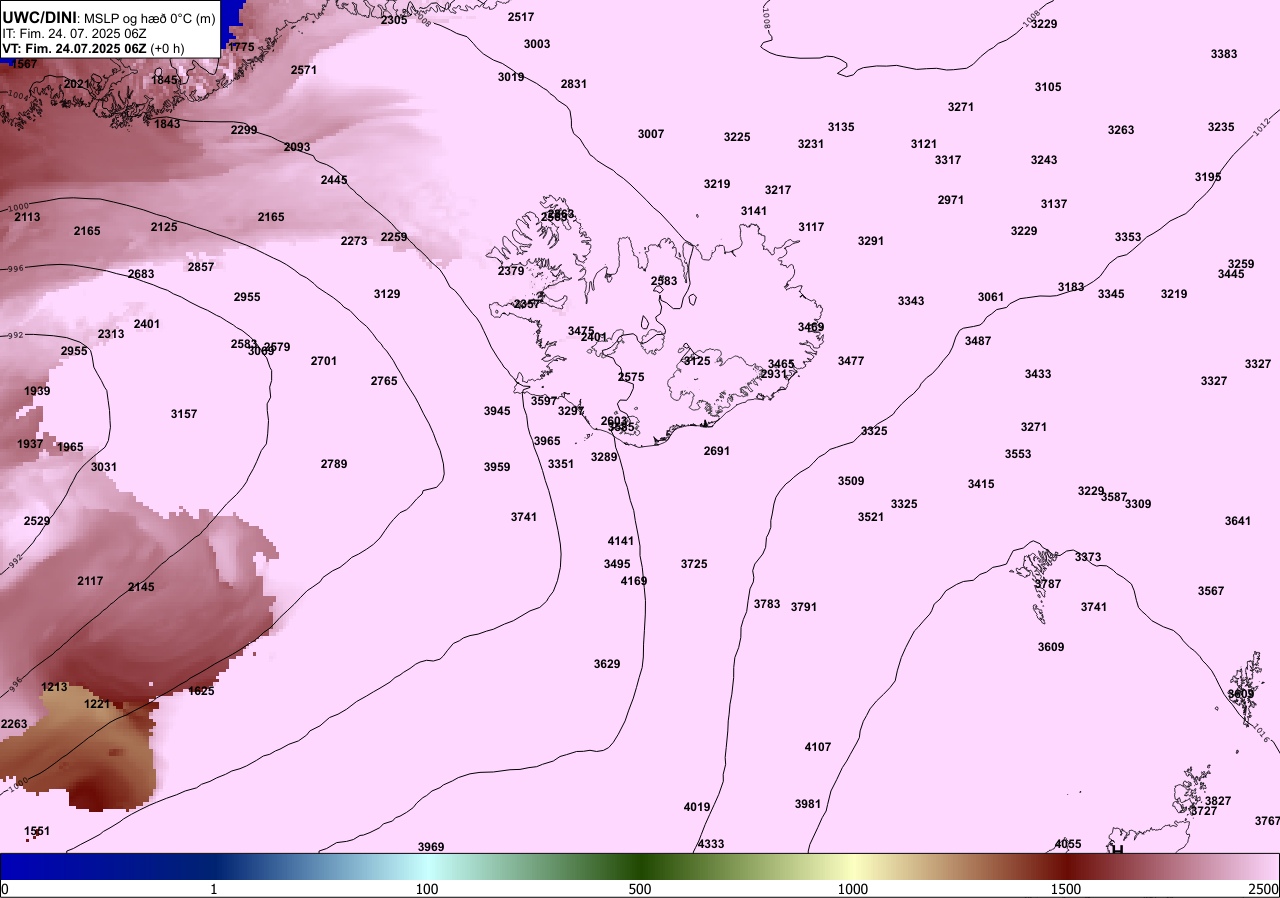Click the height value 3243
Screen dimensions: 1280x898
(x=1044, y=160)
